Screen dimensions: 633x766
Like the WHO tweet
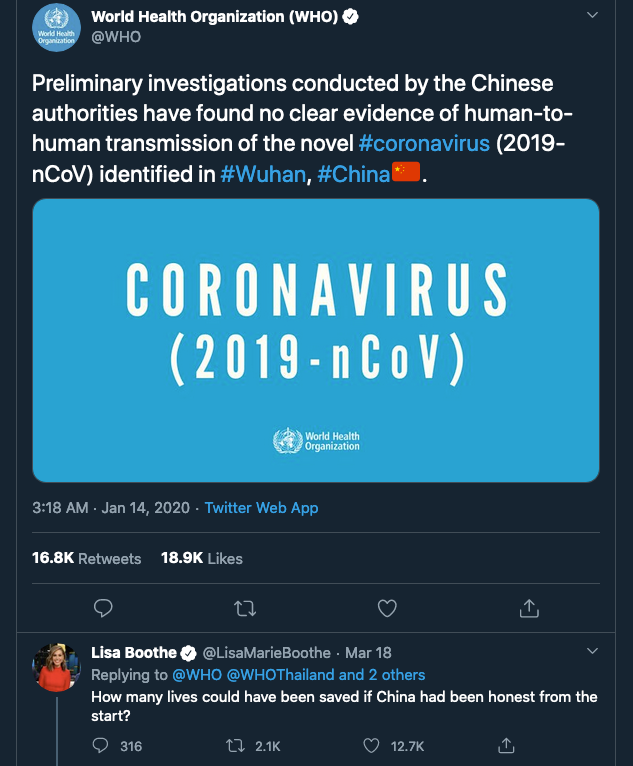(x=387, y=608)
